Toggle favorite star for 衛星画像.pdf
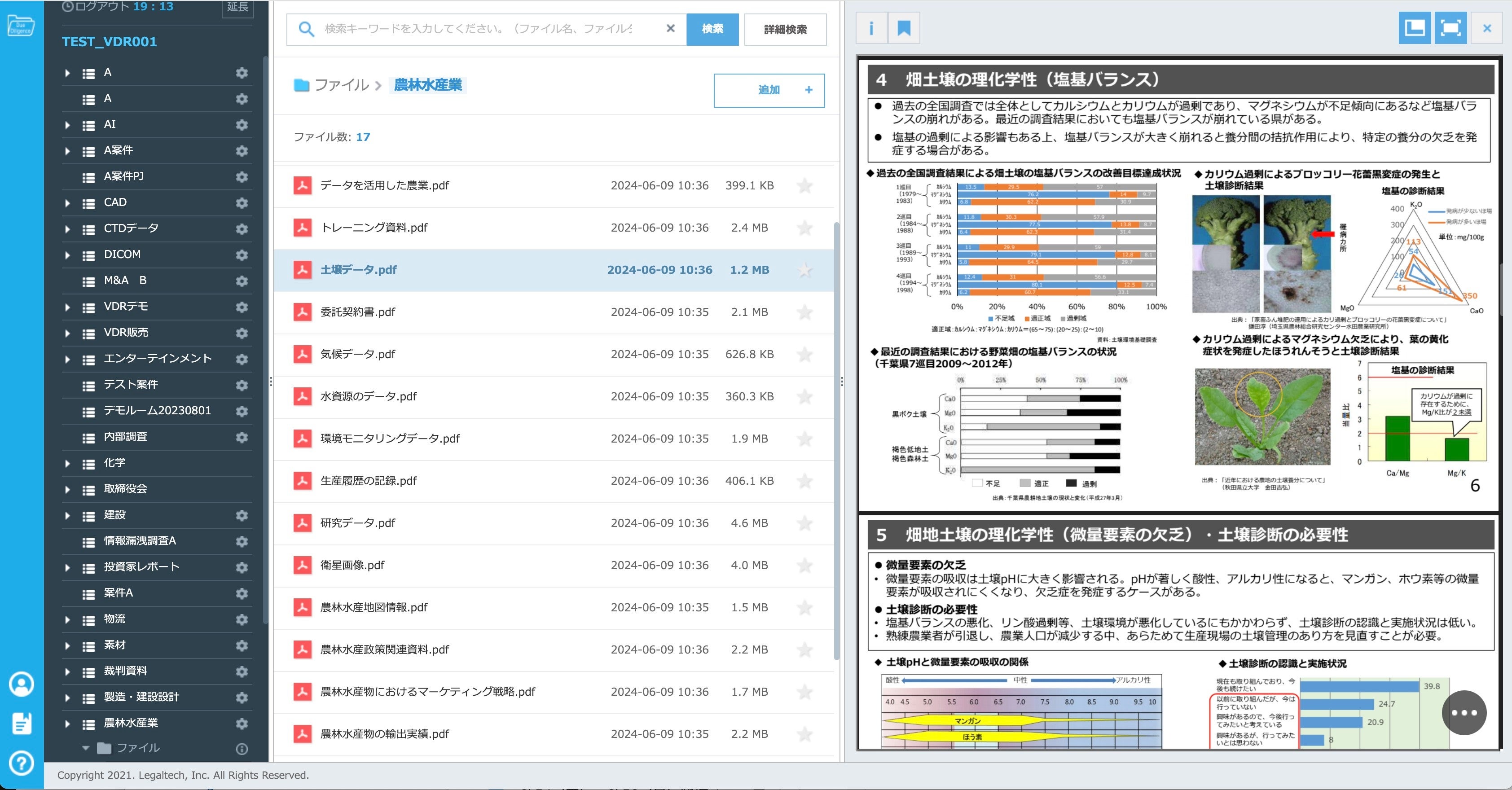This screenshot has width=1512, height=790. 805,565
